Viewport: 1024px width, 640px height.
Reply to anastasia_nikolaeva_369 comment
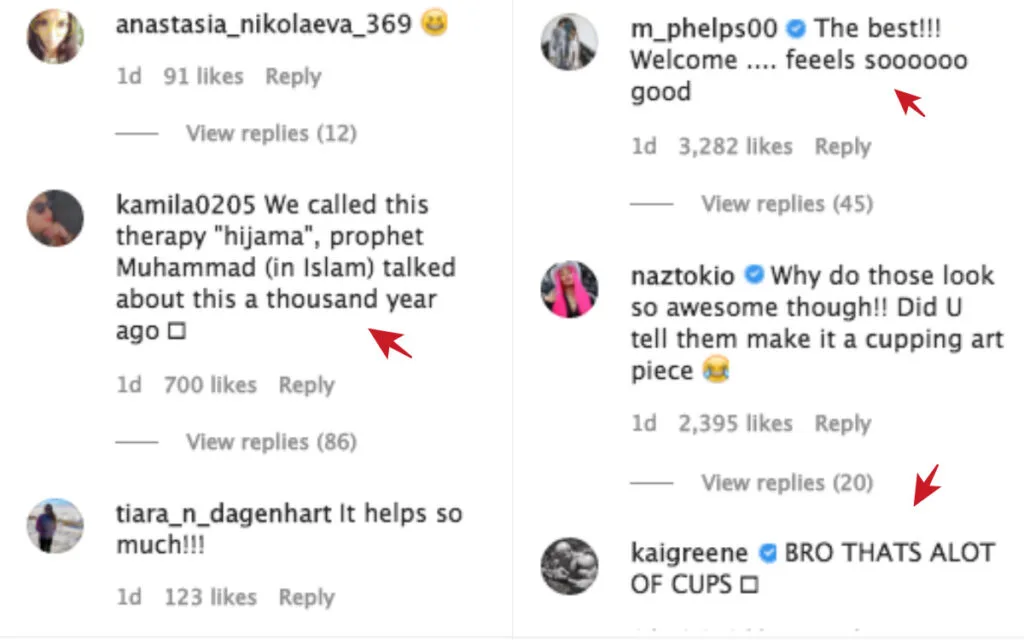(292, 76)
